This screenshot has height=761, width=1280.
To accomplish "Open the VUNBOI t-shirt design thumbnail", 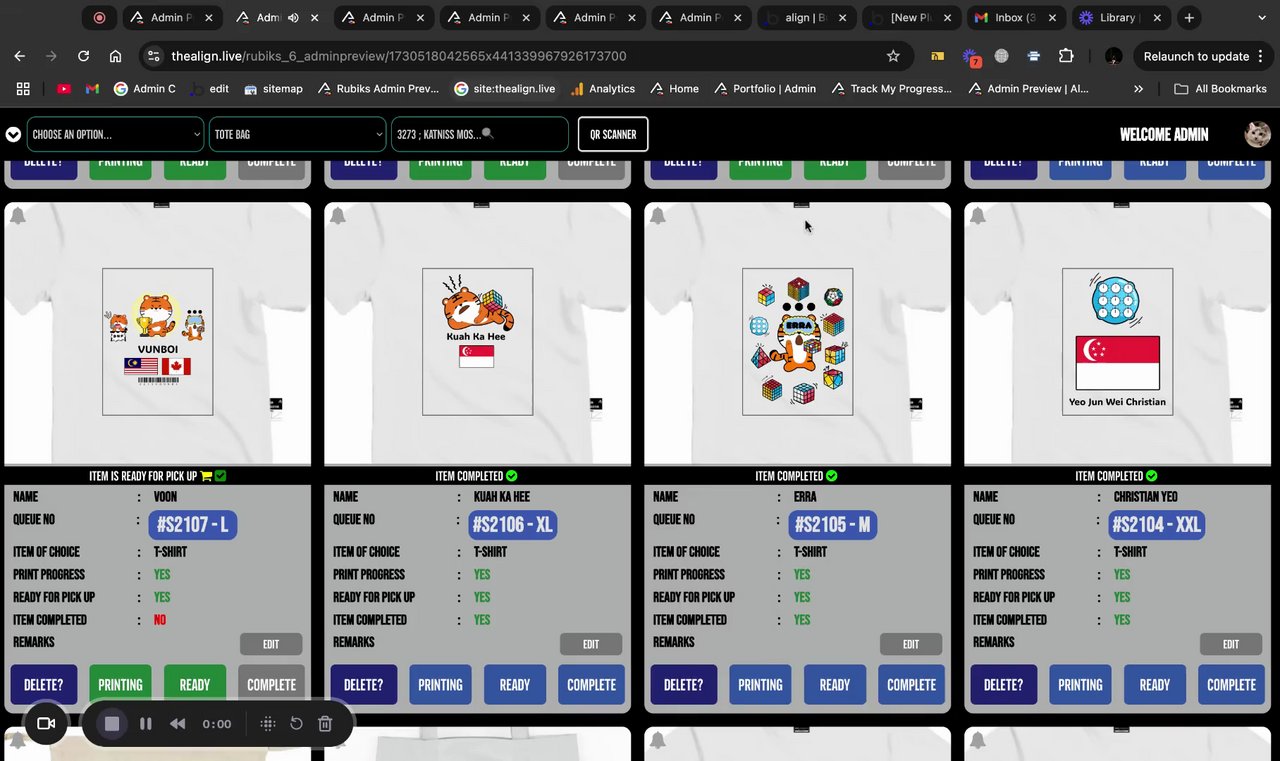I will [158, 334].
